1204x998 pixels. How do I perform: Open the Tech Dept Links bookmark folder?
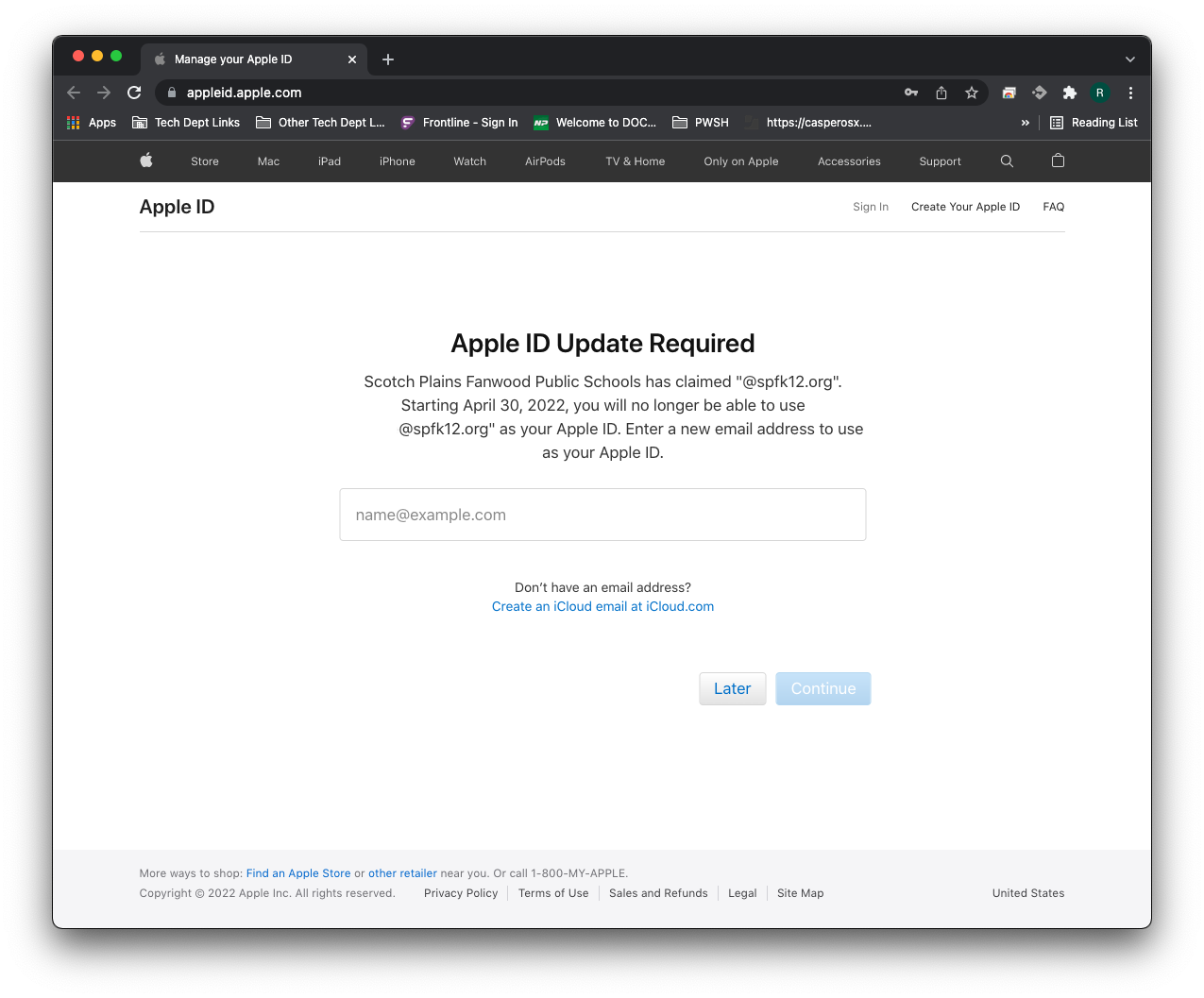point(186,123)
